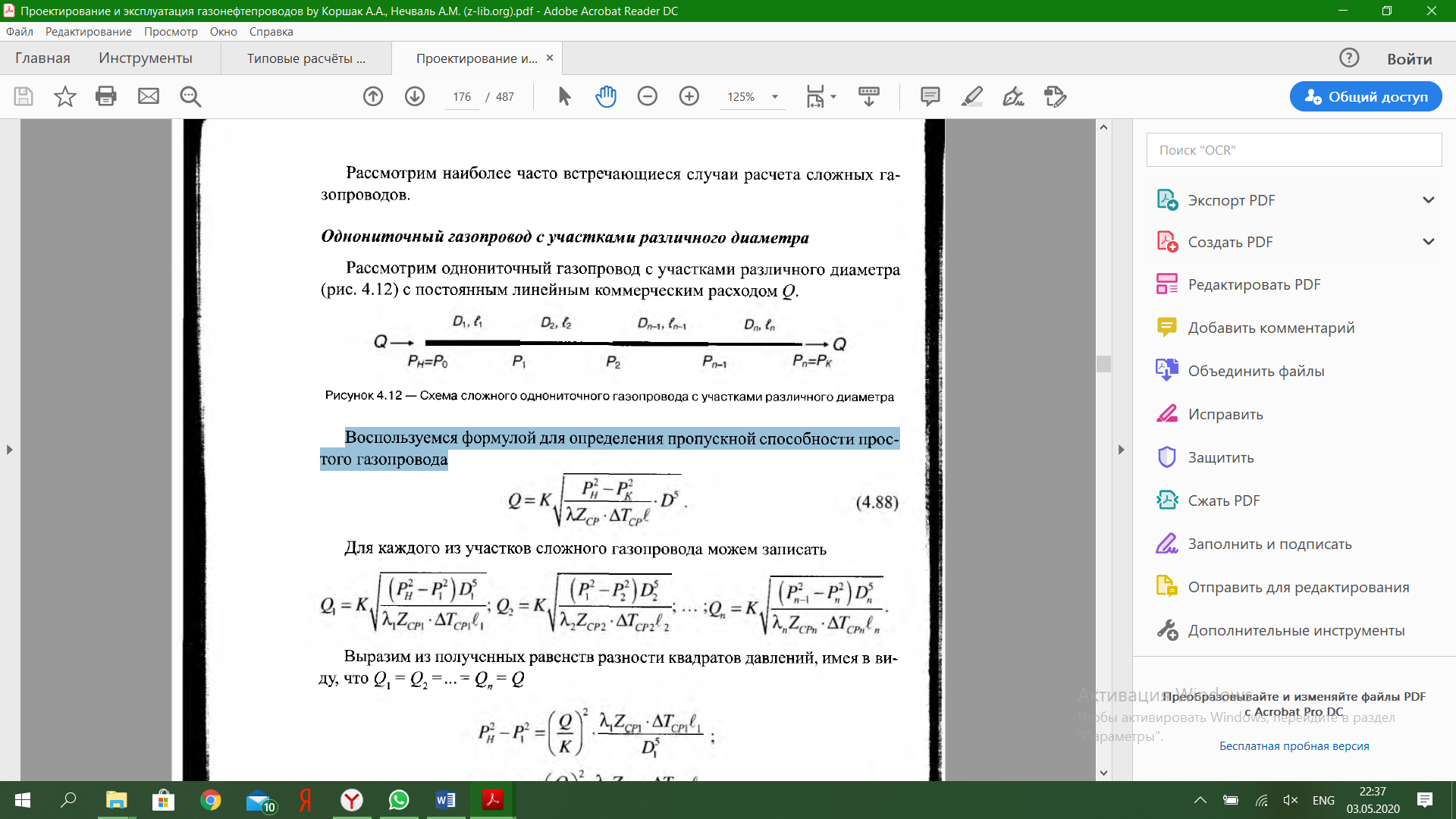Viewport: 1456px width, 819px height.
Task: Choose the highlight text pen tool
Action: (972, 96)
